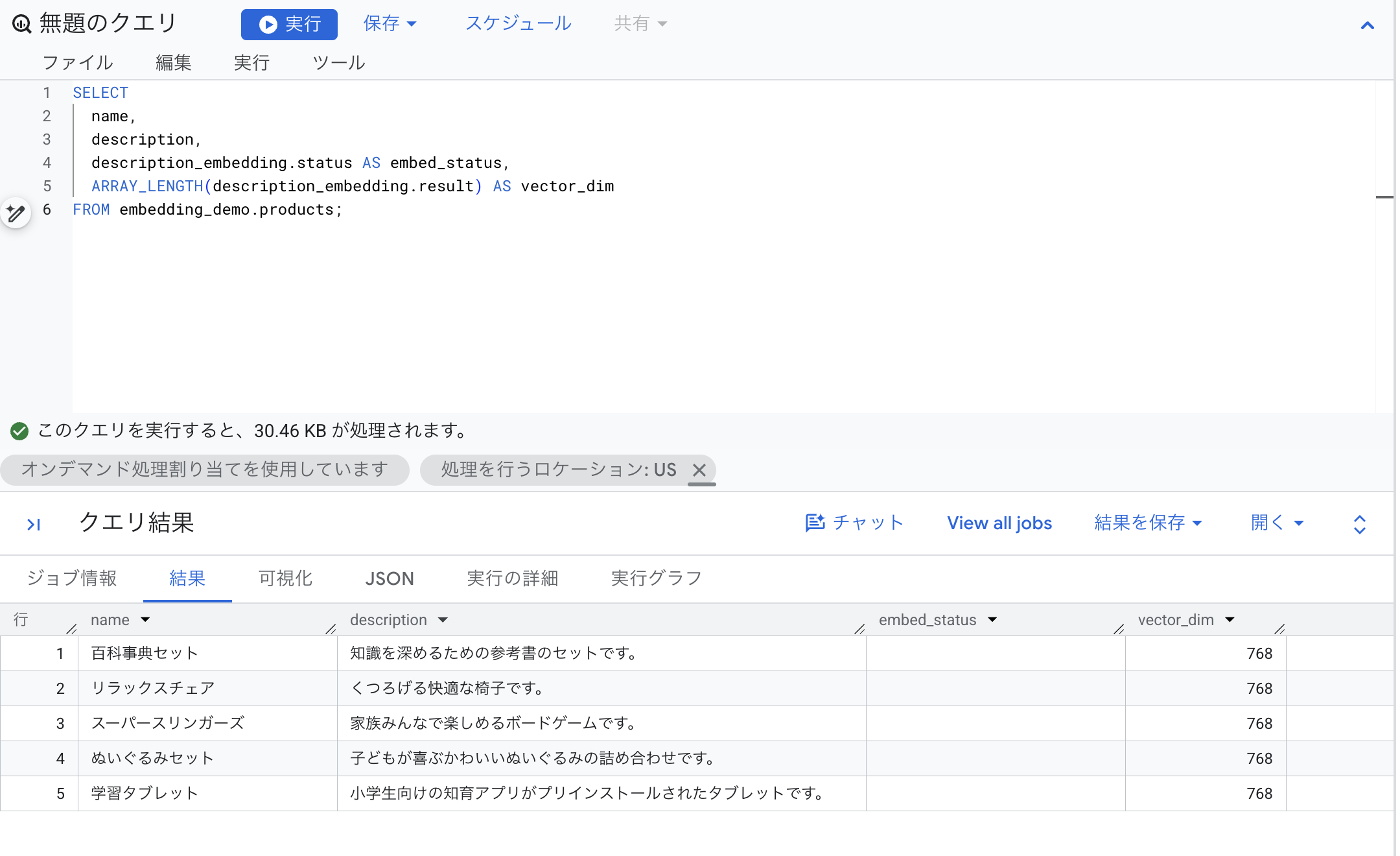Screen dimensions: 1400x856
Task: Click the green query validation check icon
Action: pos(19,431)
